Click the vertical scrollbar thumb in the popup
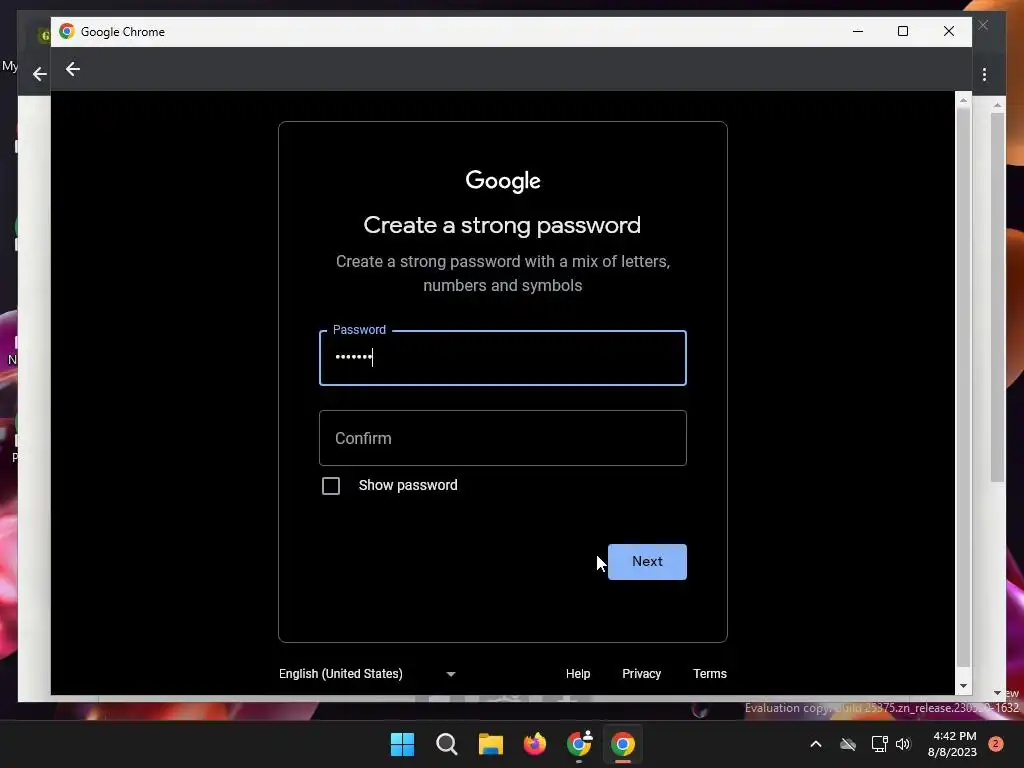1024x768 pixels. click(963, 387)
